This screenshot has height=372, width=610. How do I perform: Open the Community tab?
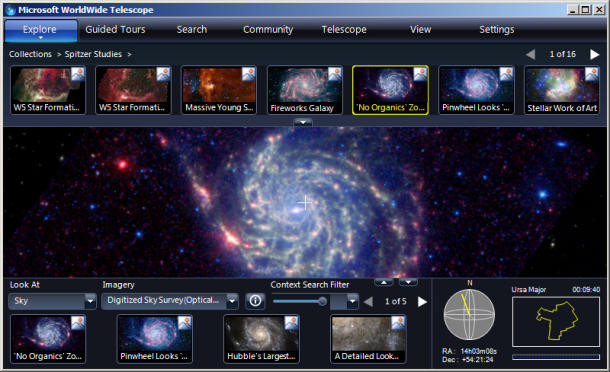click(x=268, y=29)
